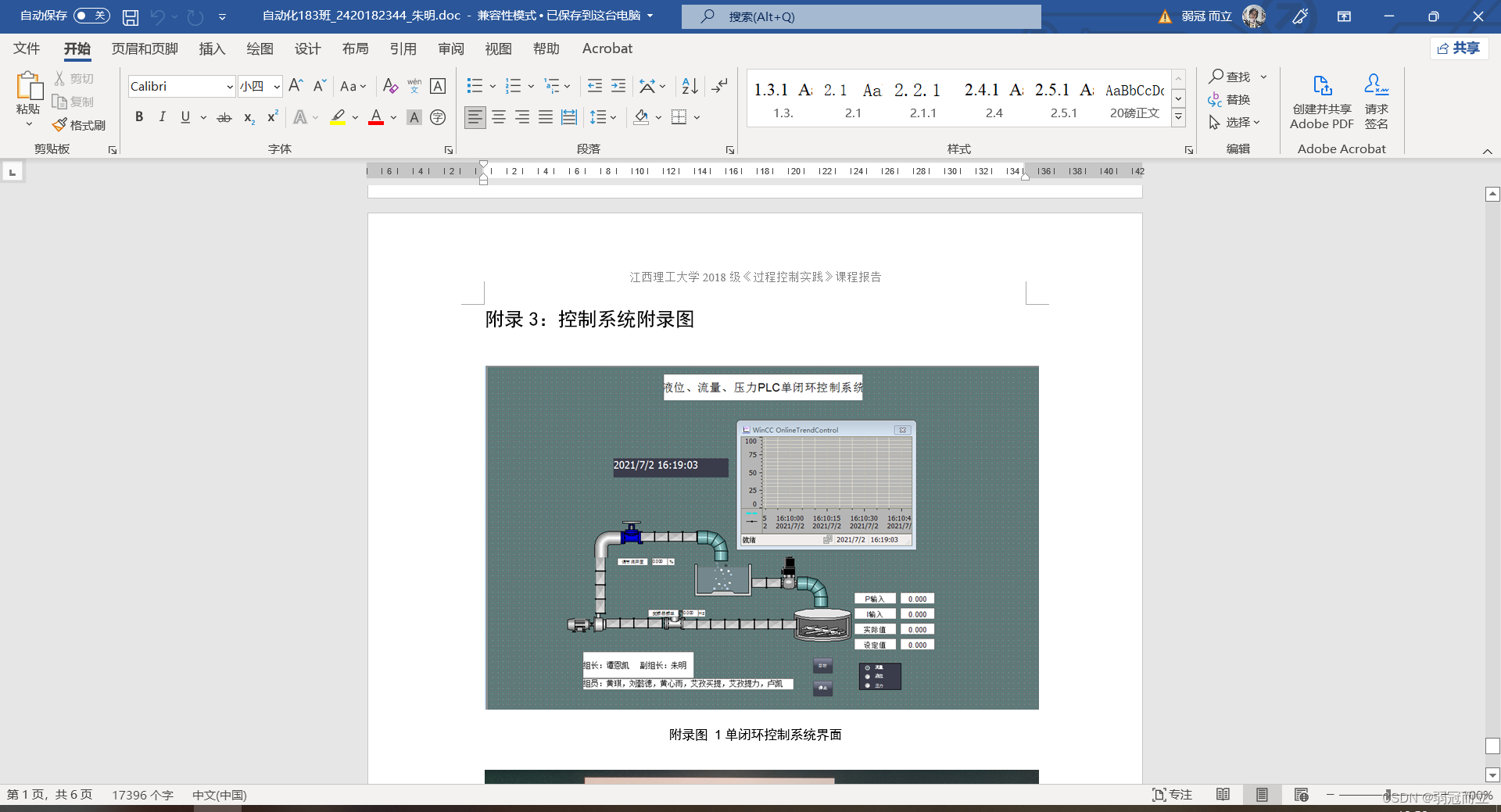This screenshot has height=812, width=1501.
Task: Click the Cut scissors icon
Action: (59, 78)
